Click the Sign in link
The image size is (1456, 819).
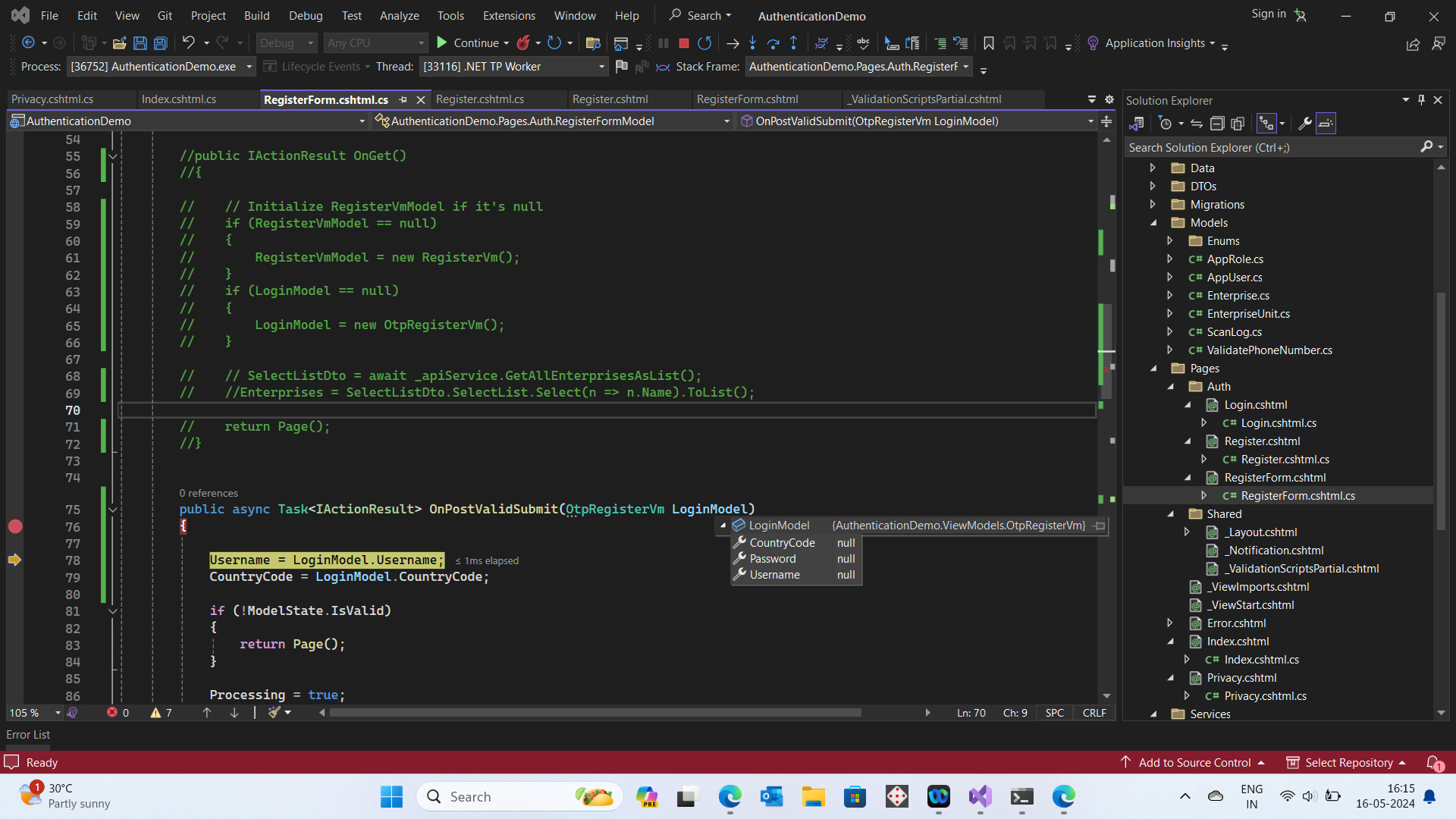tap(1269, 14)
